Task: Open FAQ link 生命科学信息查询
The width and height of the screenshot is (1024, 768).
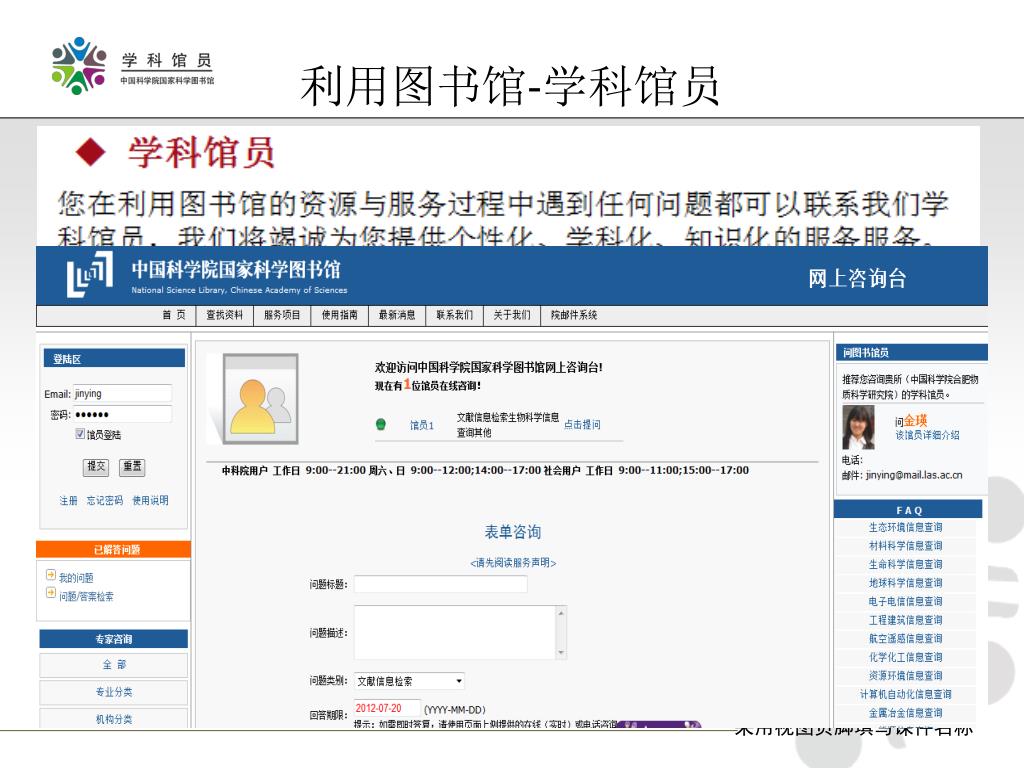Action: point(905,564)
